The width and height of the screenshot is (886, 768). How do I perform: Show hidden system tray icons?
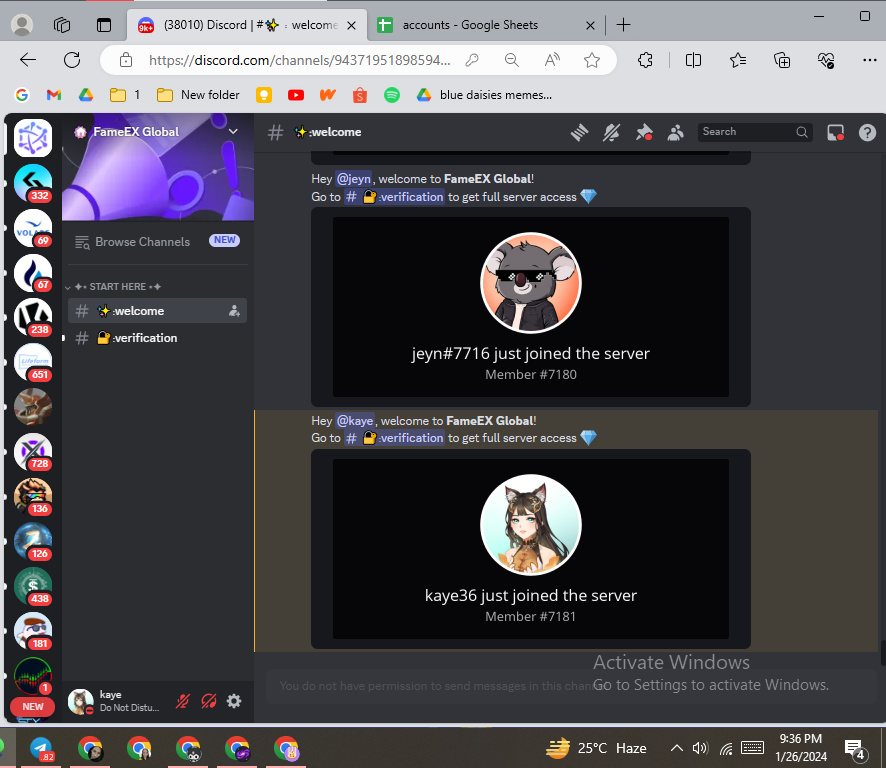676,749
